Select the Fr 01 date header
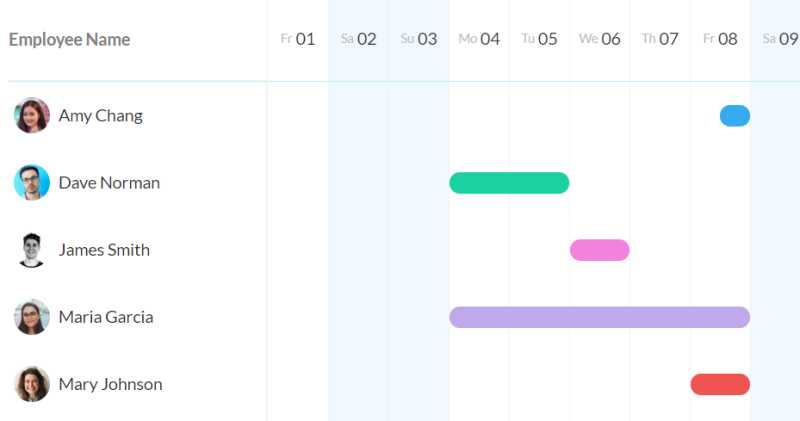Image resolution: width=800 pixels, height=421 pixels. coord(298,39)
